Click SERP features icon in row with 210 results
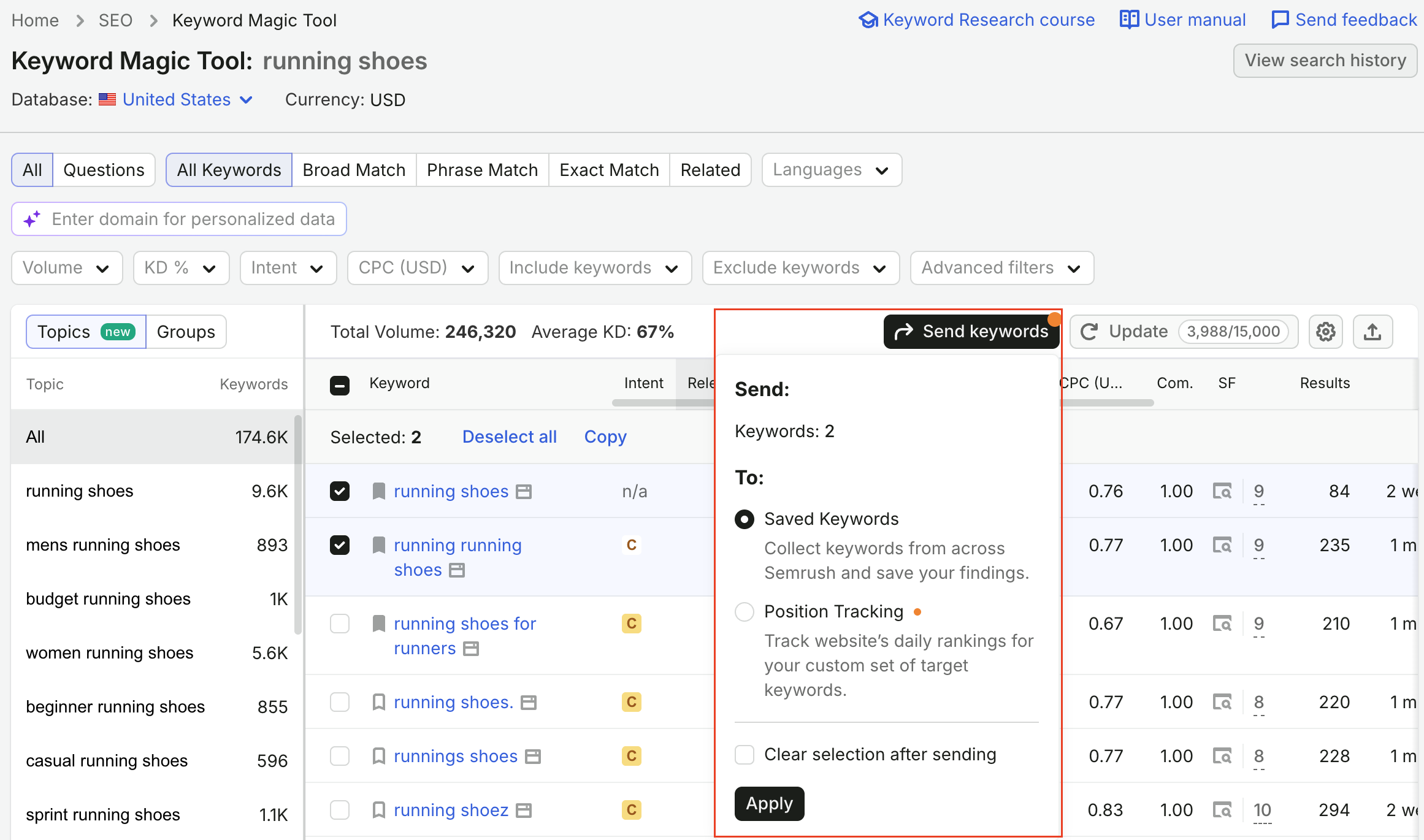This screenshot has width=1424, height=840. click(x=1222, y=624)
